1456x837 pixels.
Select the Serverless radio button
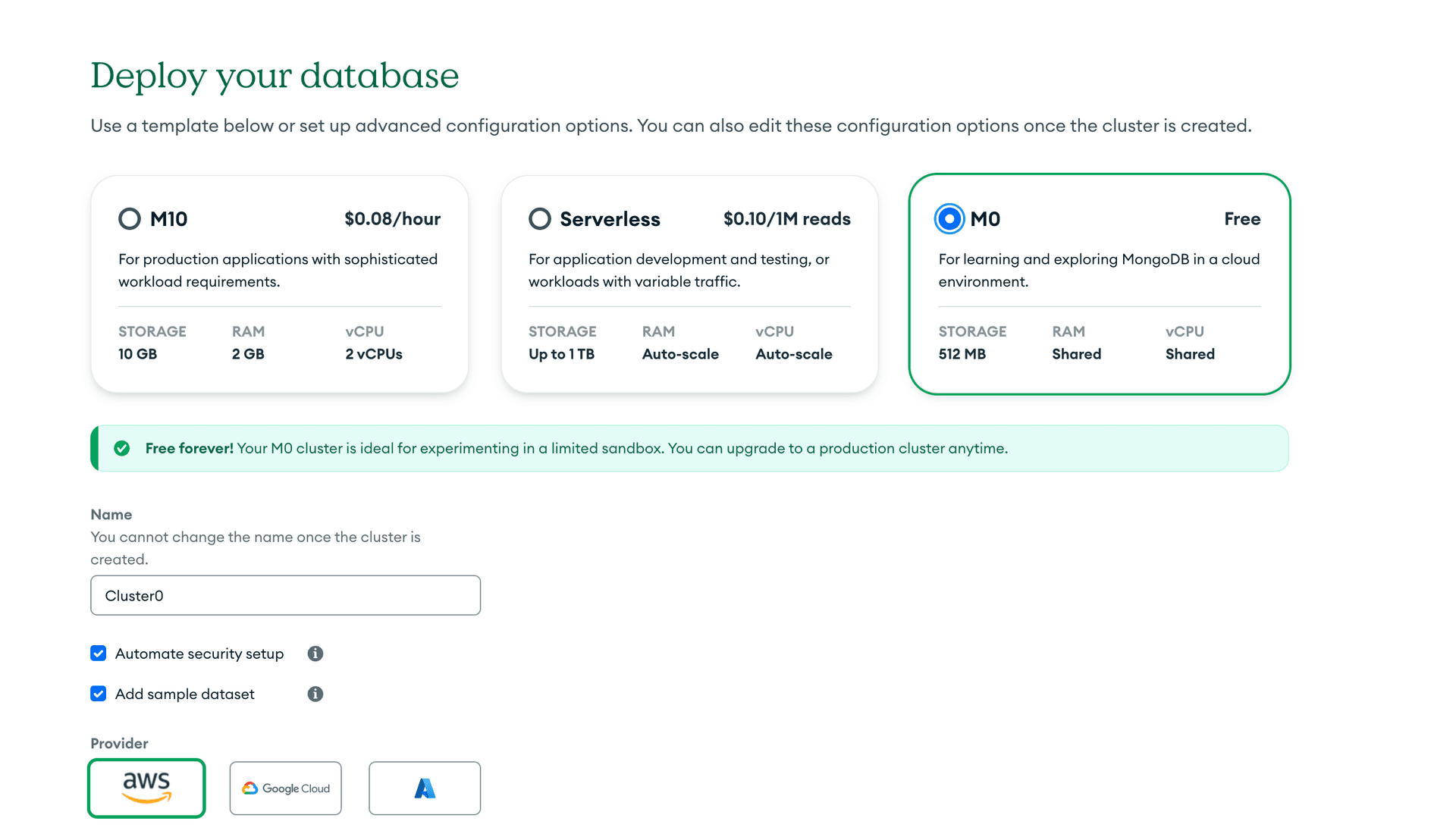539,218
